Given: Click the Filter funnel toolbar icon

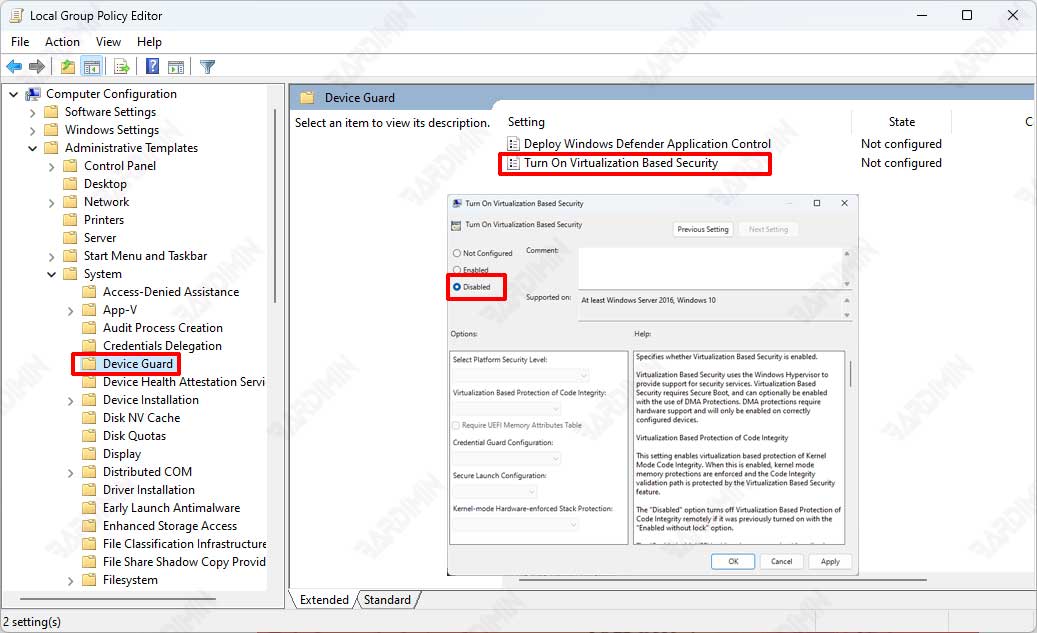Looking at the screenshot, I should point(207,67).
